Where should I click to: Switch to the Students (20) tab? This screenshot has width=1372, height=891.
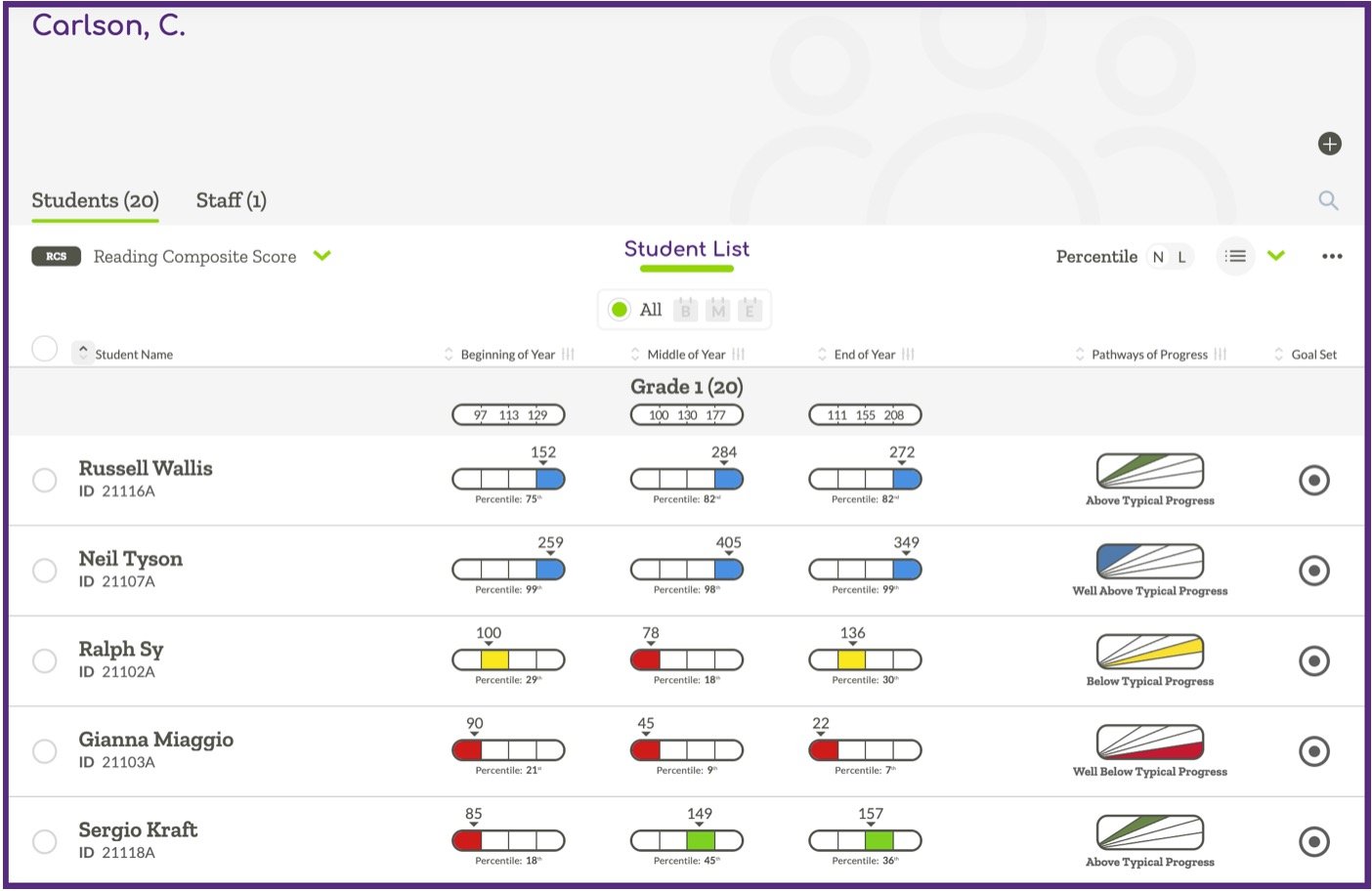click(x=95, y=201)
